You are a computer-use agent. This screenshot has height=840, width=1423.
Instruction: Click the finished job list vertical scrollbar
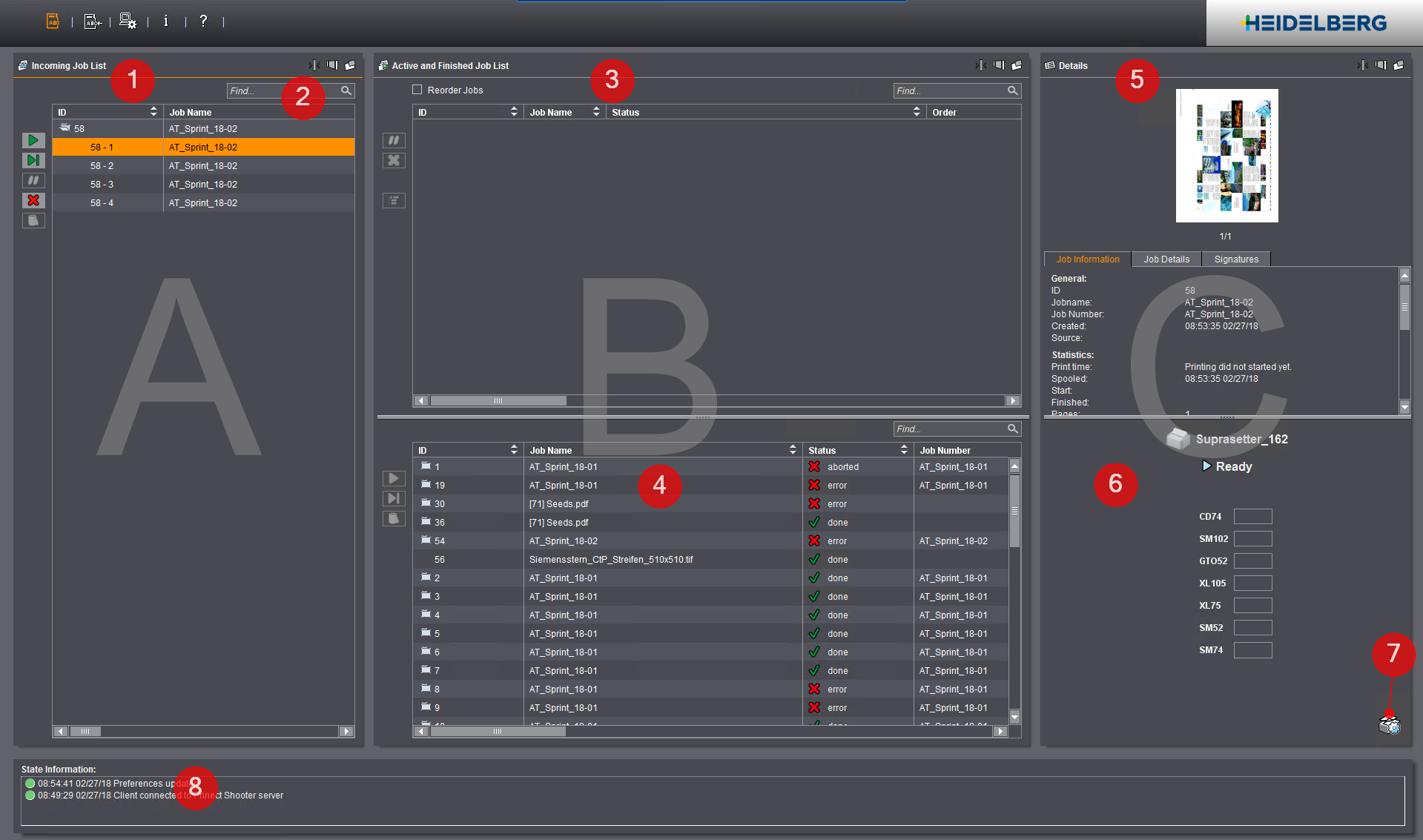(1014, 512)
